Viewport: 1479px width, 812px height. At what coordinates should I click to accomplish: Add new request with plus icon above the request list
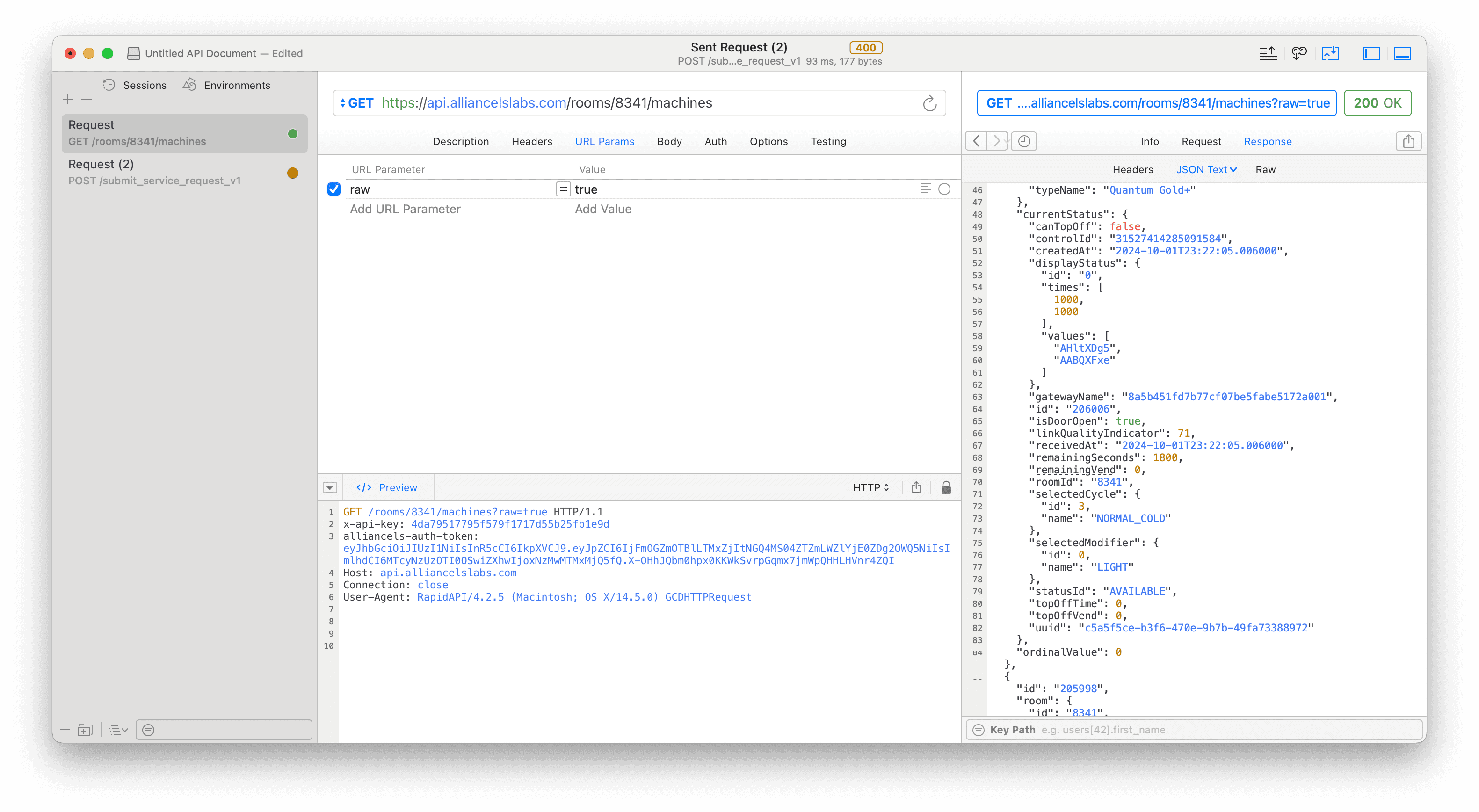(x=68, y=99)
